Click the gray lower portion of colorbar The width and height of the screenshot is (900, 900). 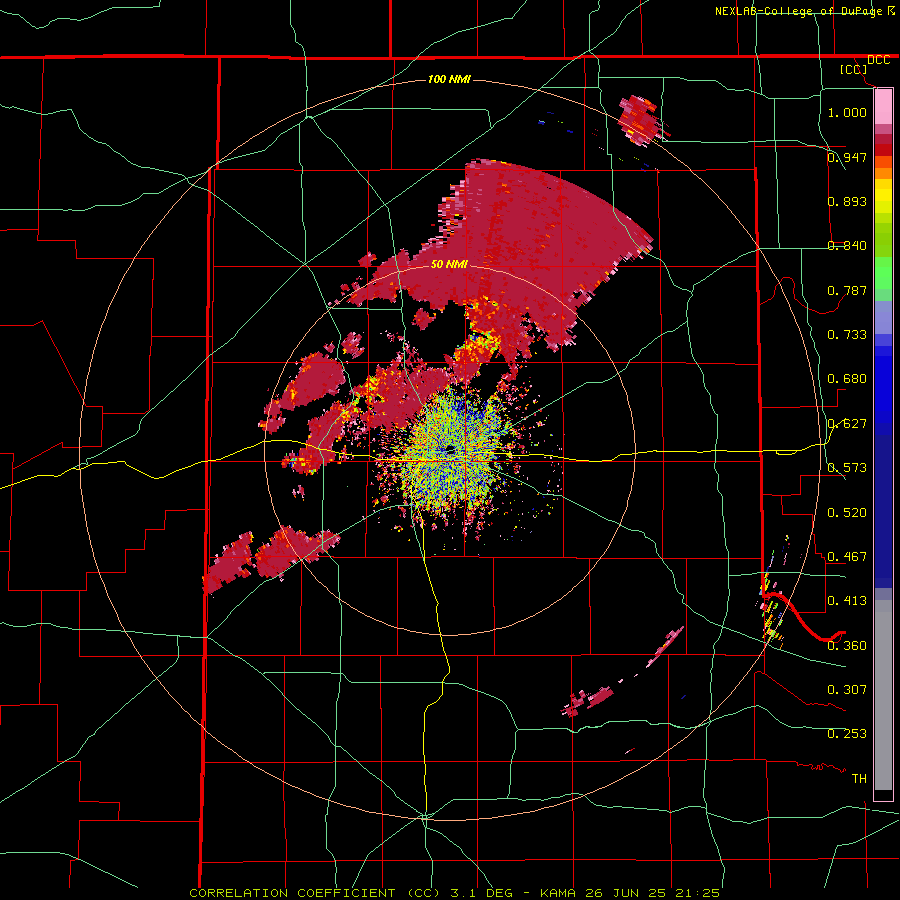tap(883, 695)
